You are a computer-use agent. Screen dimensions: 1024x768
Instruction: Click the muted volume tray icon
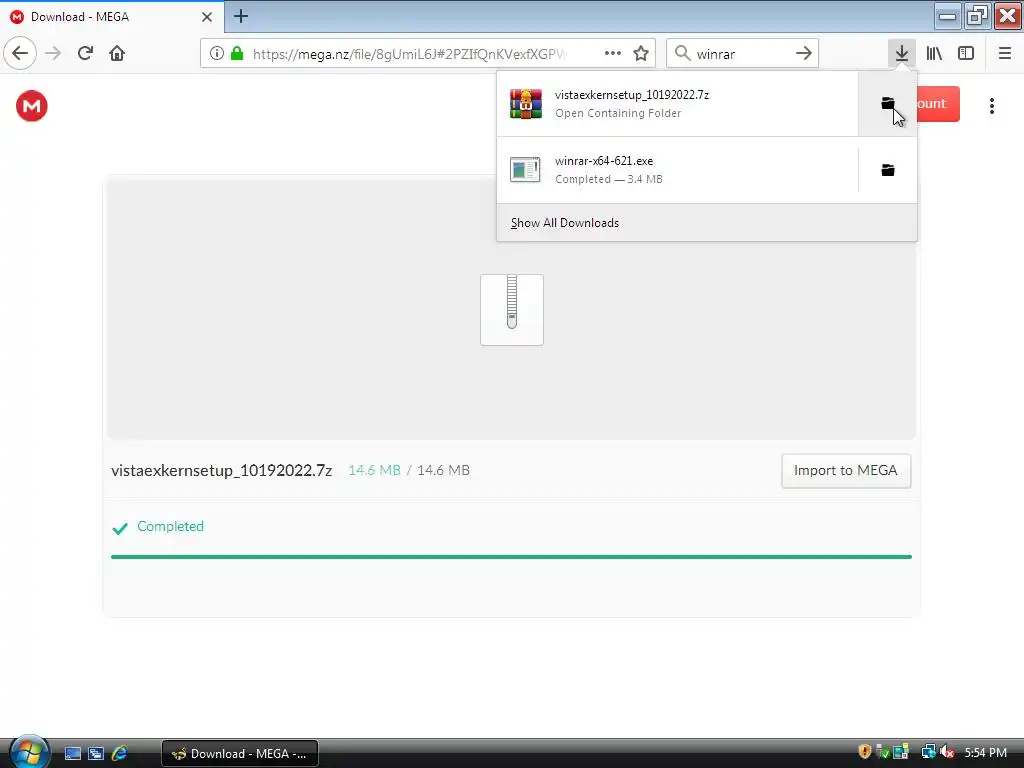click(947, 752)
